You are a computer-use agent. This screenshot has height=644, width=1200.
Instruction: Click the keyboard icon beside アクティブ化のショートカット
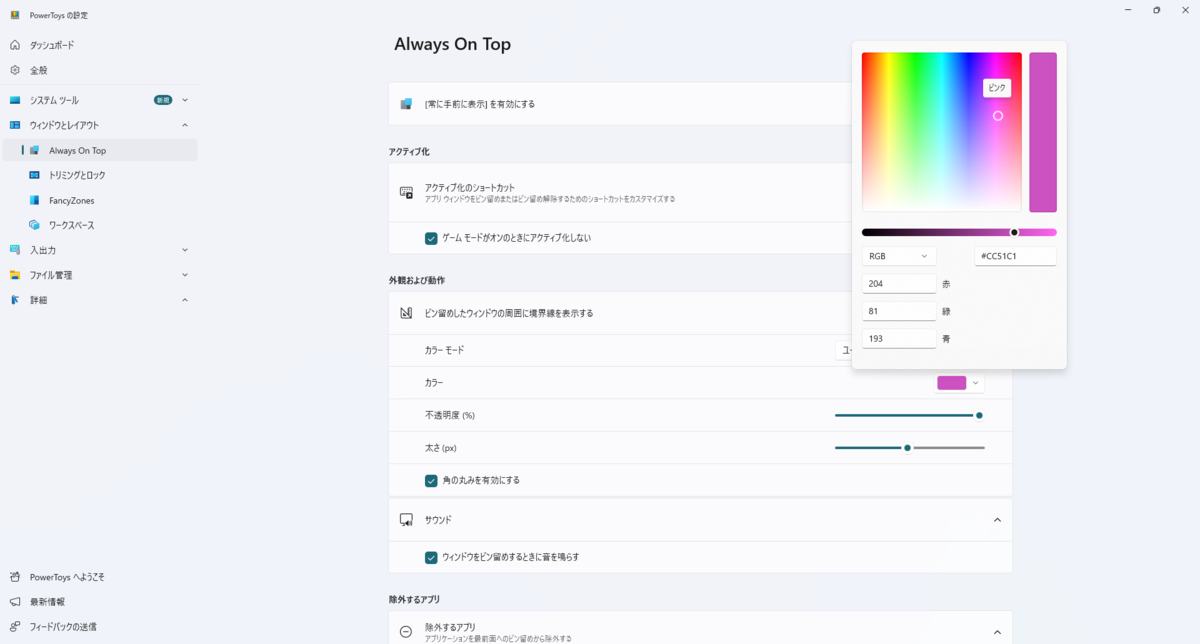coord(406,193)
